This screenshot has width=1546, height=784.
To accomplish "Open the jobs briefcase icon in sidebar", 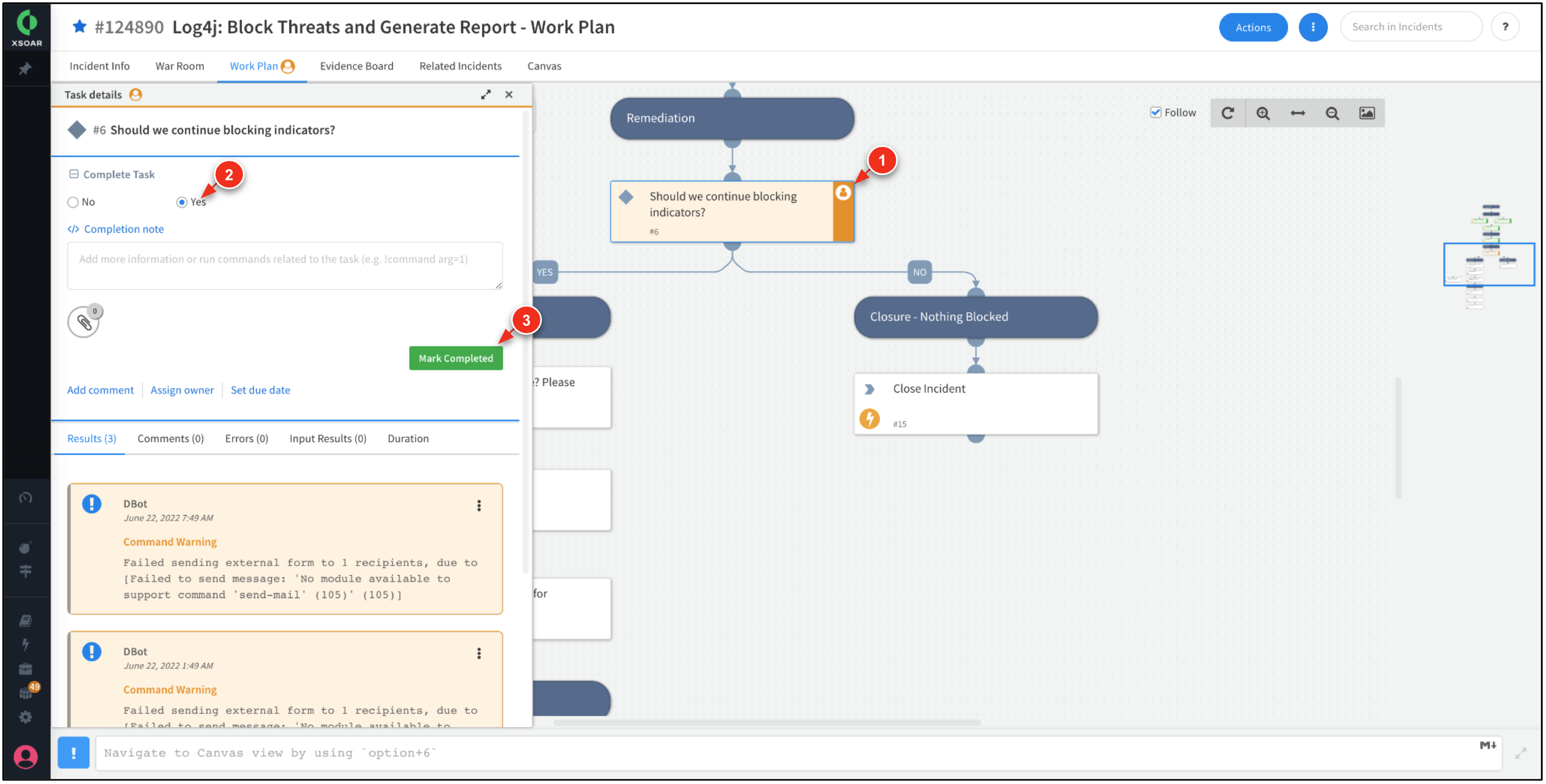I will [x=25, y=669].
